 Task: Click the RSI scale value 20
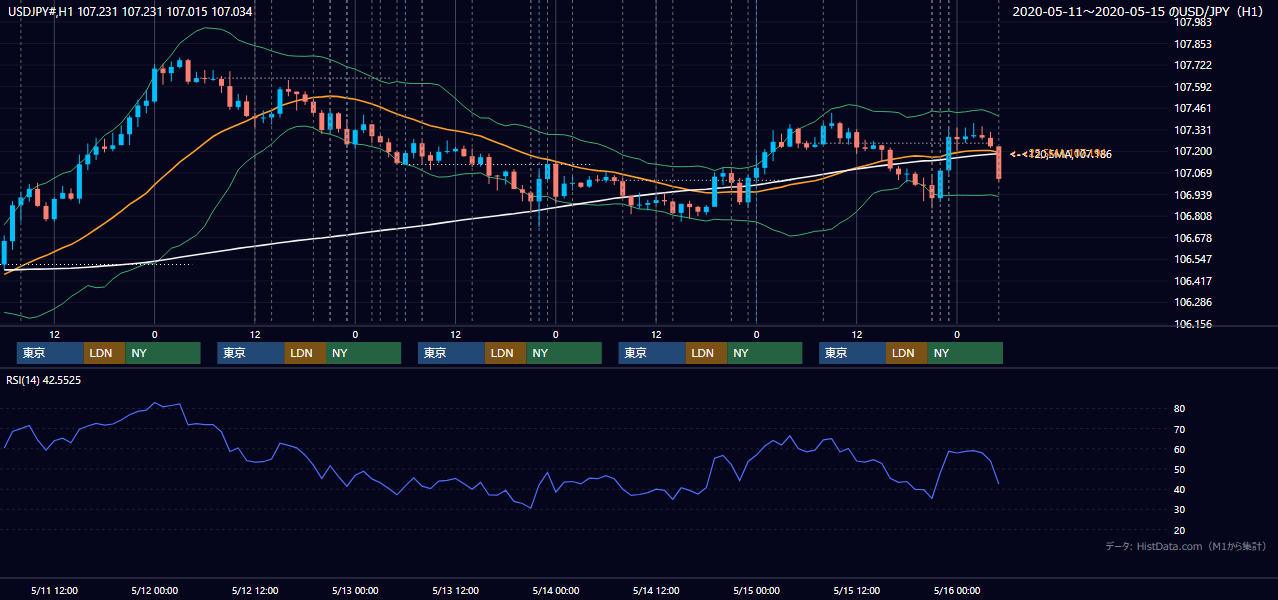pyautogui.click(x=1179, y=530)
